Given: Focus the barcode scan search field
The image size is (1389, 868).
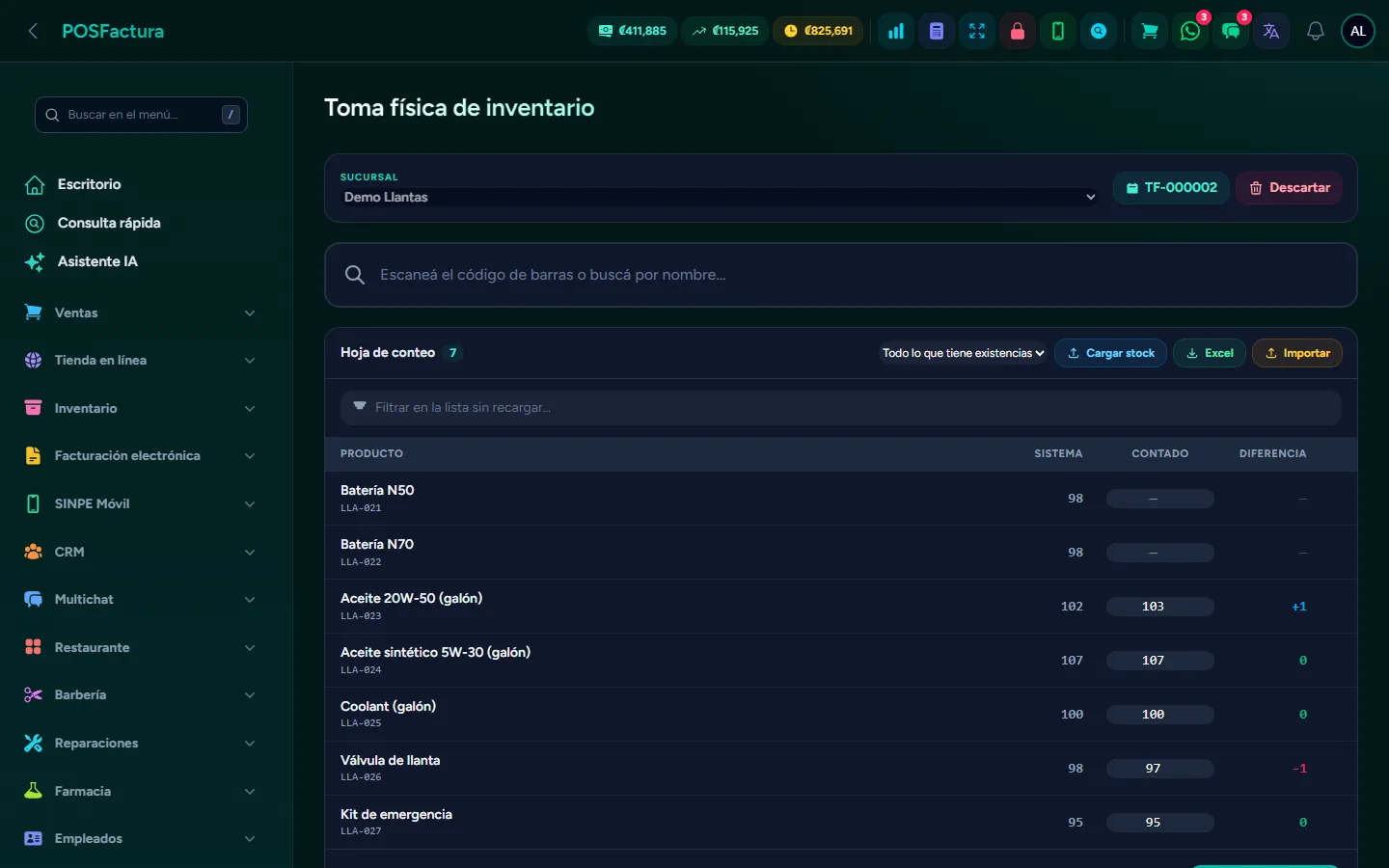Looking at the screenshot, I should coord(841,275).
